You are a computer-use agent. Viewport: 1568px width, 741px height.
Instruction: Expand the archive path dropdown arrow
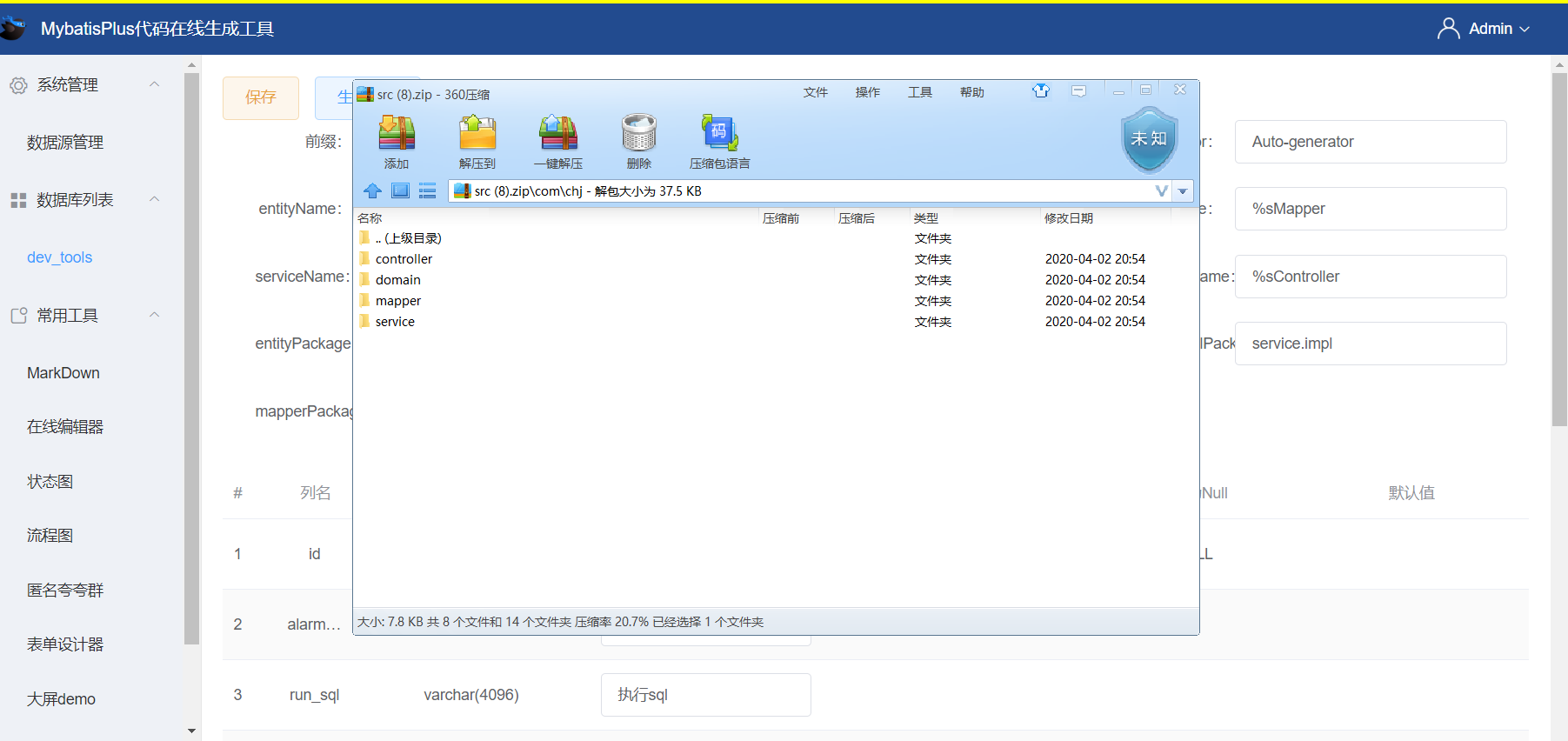1183,191
